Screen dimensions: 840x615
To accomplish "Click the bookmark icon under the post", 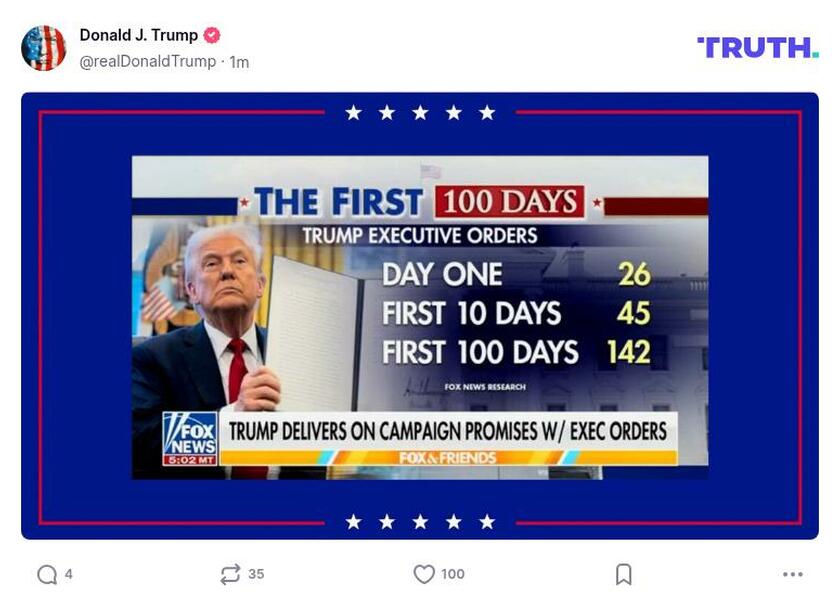I will point(620,573).
